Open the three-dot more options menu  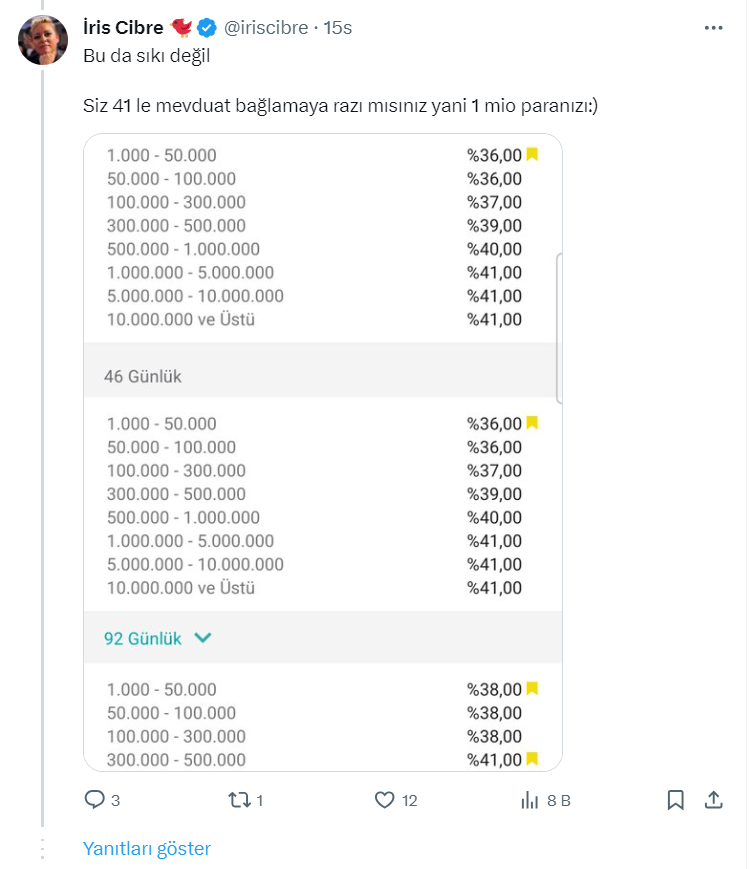[713, 28]
